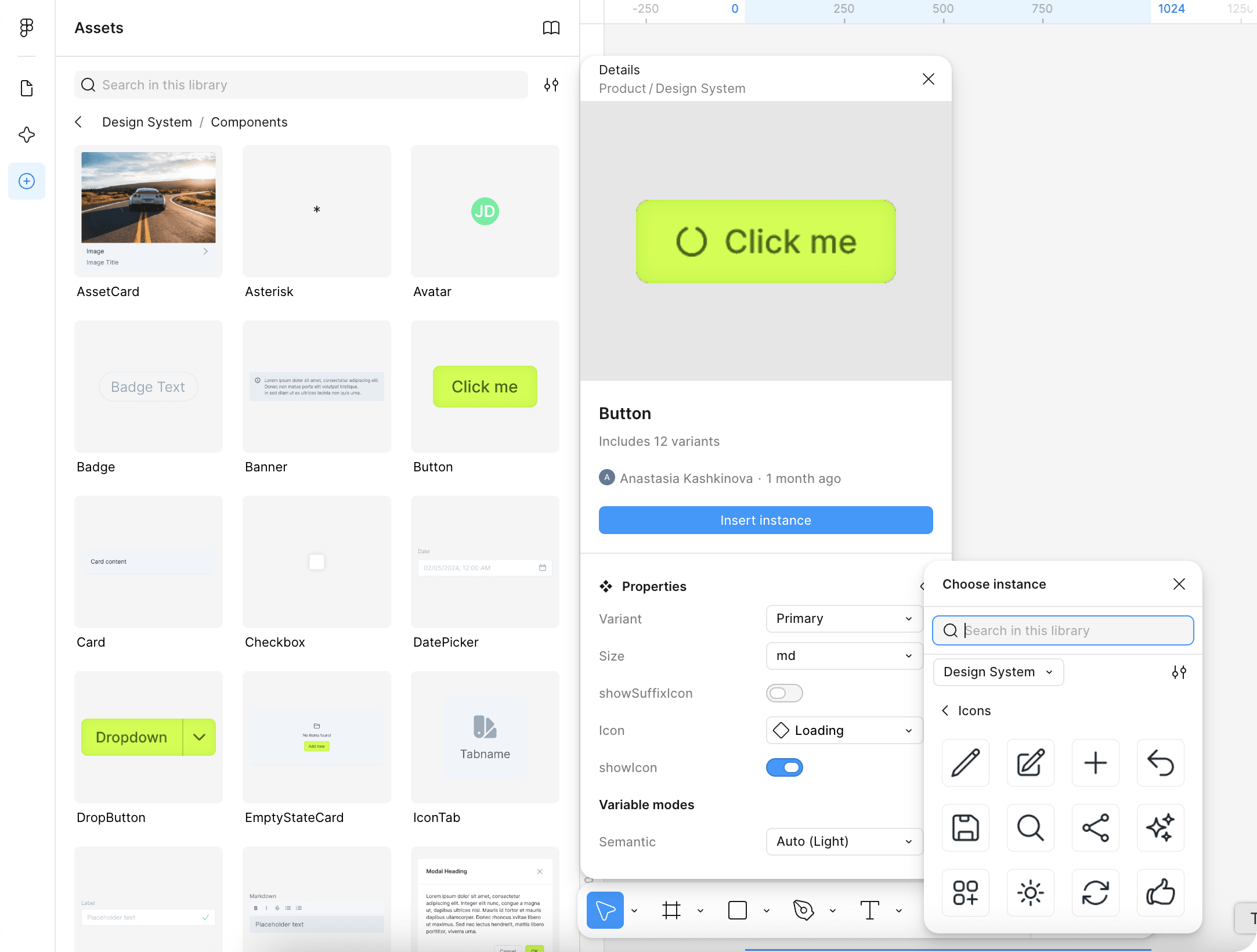This screenshot has height=952, width=1257.
Task: Choose the sparkles icon instance
Action: (1161, 828)
